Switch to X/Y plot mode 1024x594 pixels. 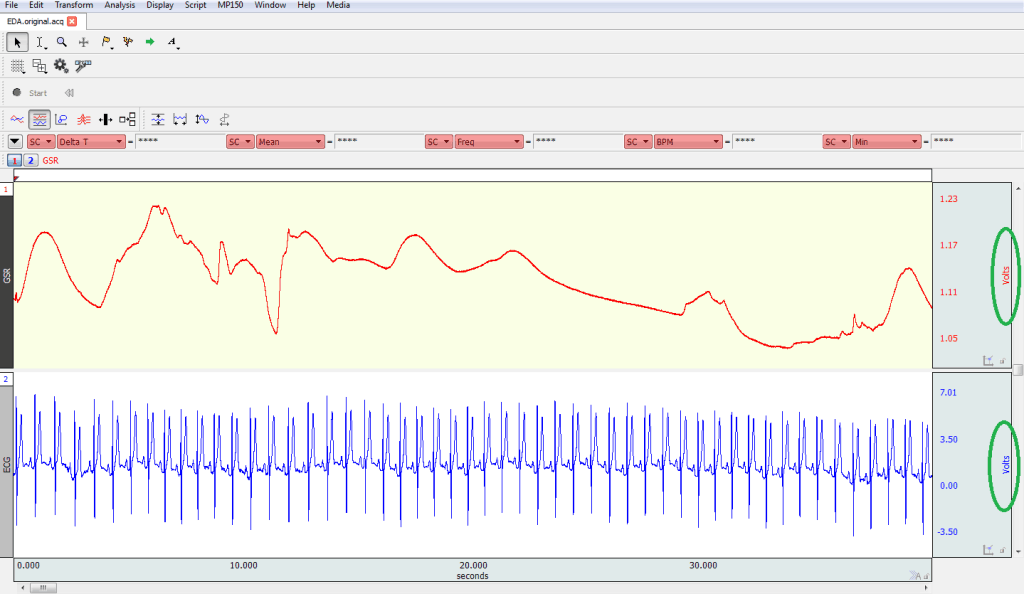click(61, 119)
